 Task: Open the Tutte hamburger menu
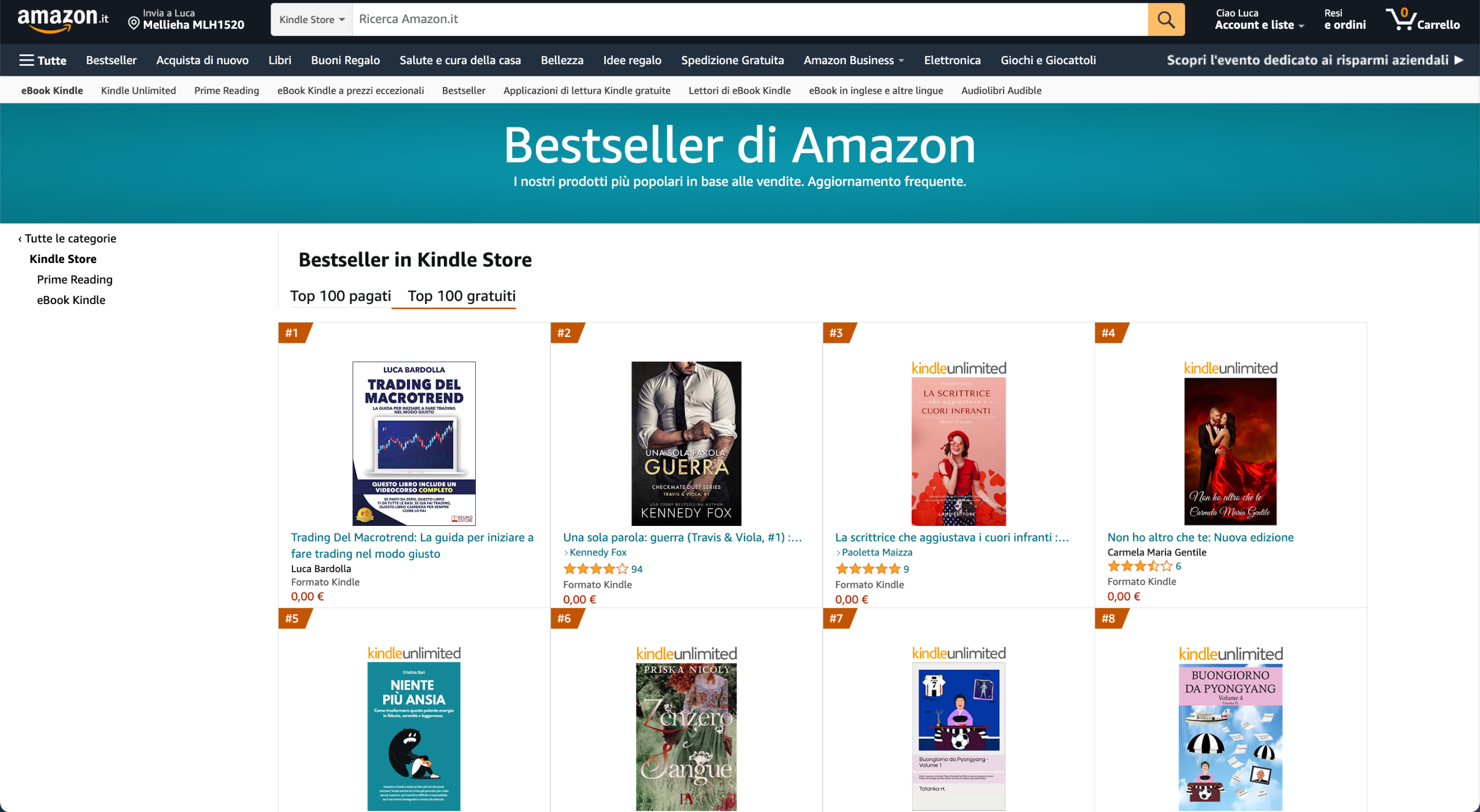[43, 60]
